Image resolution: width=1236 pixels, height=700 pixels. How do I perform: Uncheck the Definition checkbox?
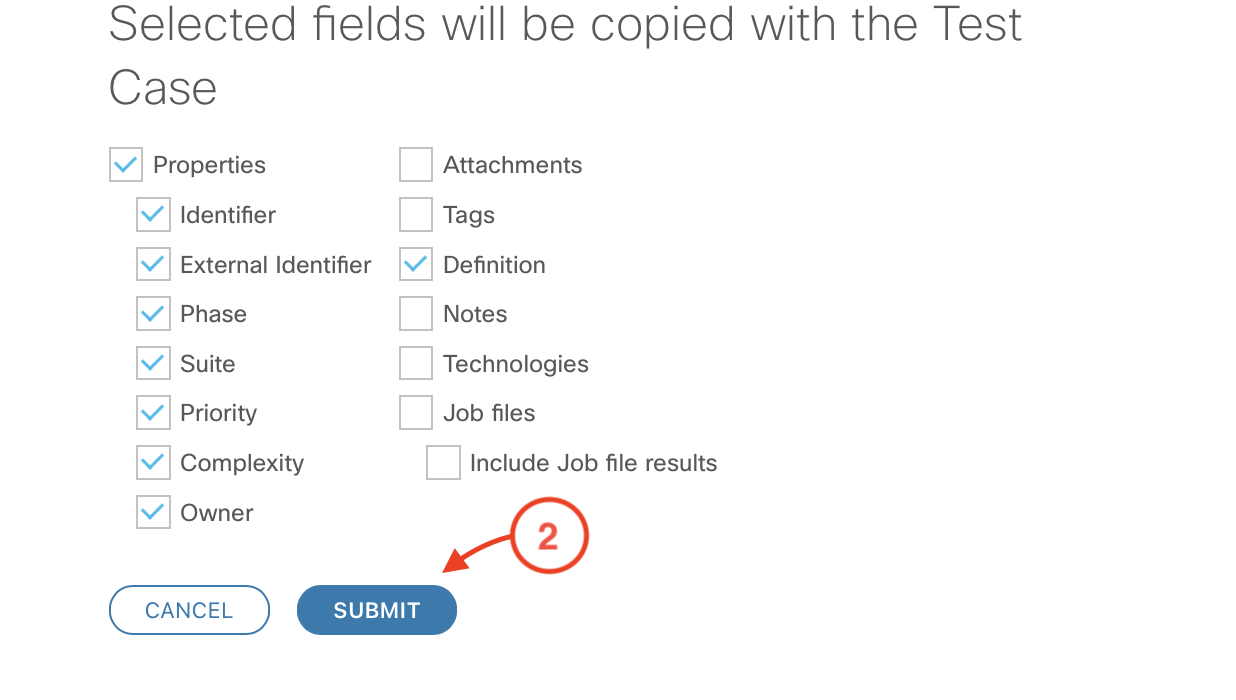click(416, 265)
